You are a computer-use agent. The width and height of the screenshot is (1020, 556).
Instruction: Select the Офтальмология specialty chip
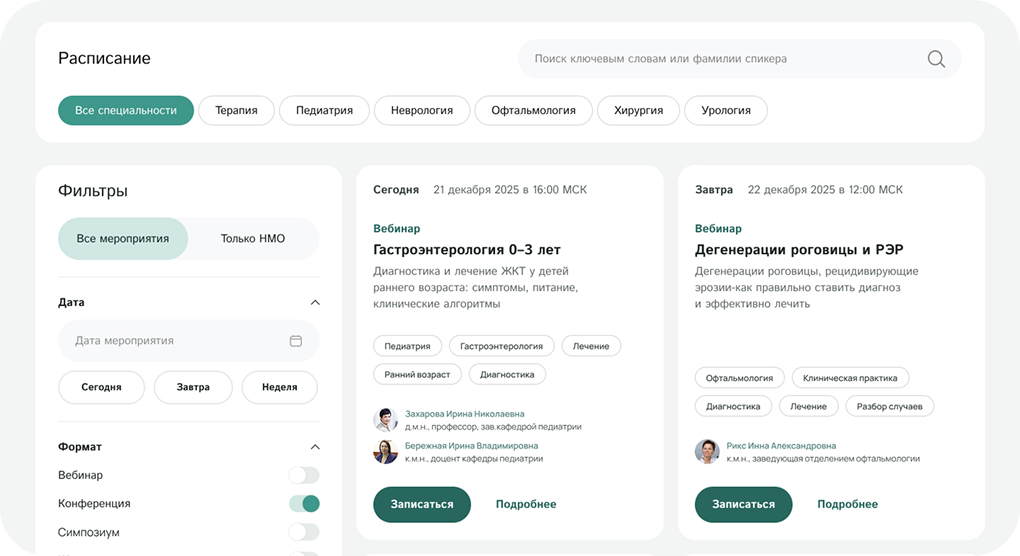point(533,111)
